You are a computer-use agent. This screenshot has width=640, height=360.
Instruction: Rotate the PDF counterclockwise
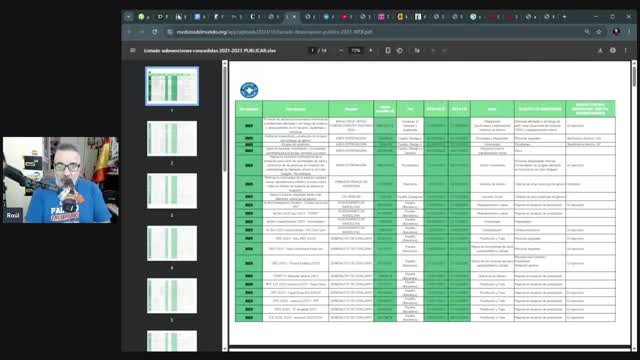[x=400, y=51]
